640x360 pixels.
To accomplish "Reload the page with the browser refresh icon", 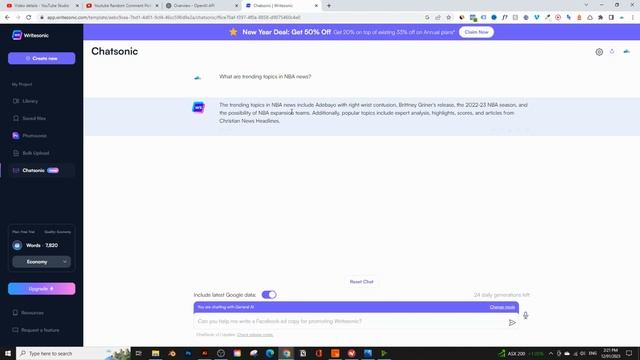I will (29, 18).
